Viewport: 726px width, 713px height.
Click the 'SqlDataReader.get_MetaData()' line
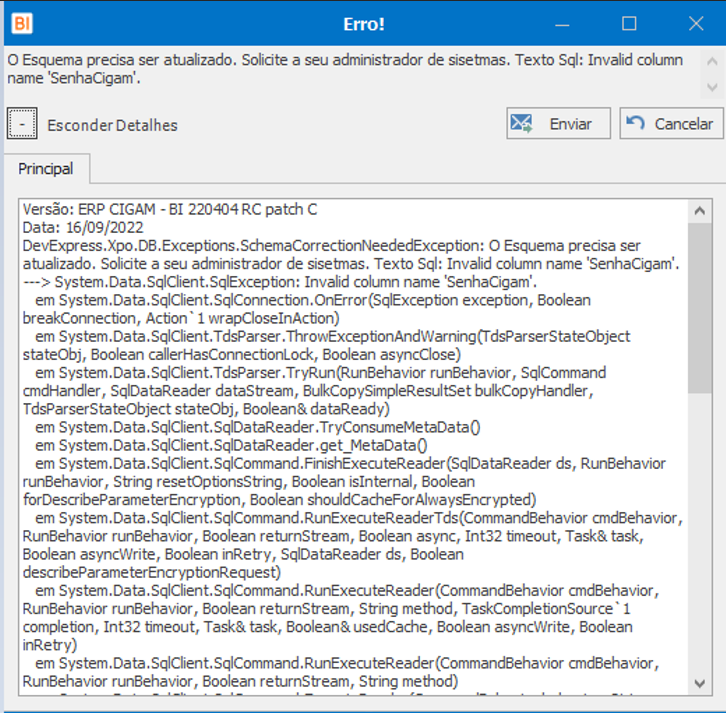pos(231,445)
